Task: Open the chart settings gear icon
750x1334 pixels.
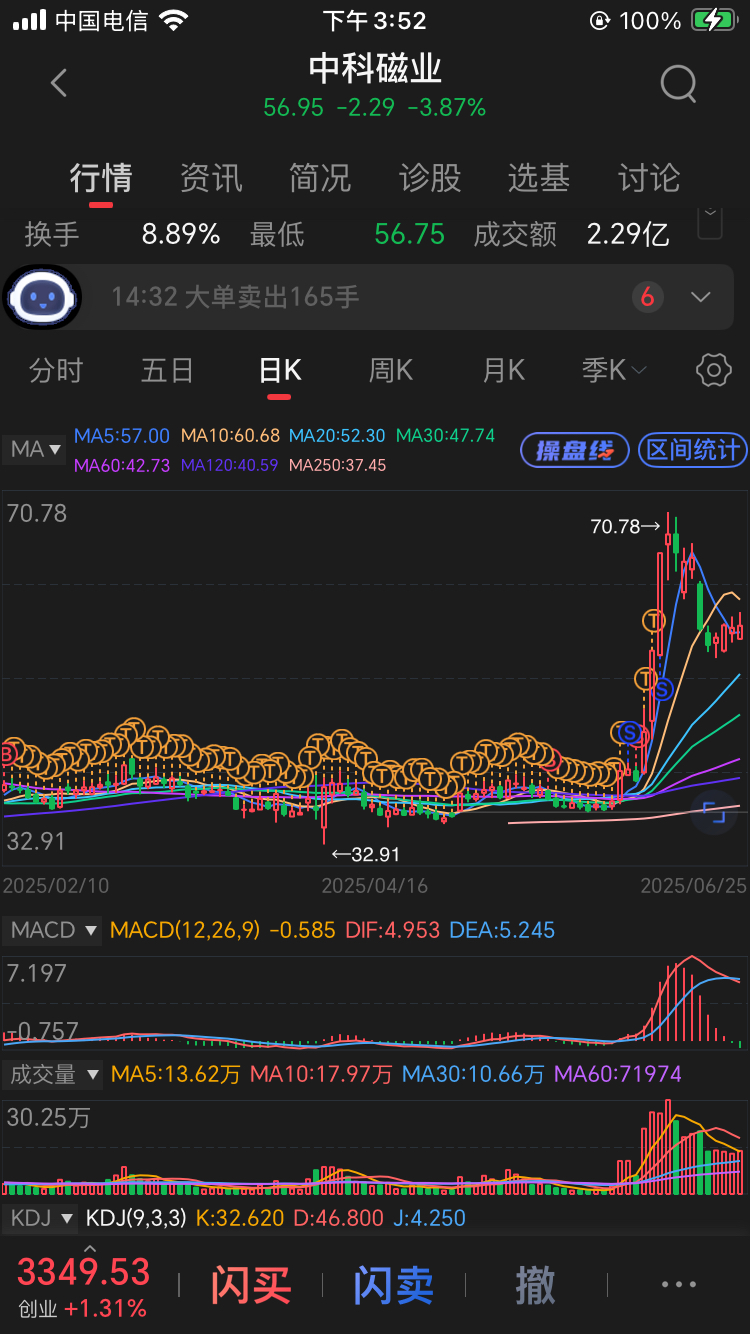Action: 713,370
